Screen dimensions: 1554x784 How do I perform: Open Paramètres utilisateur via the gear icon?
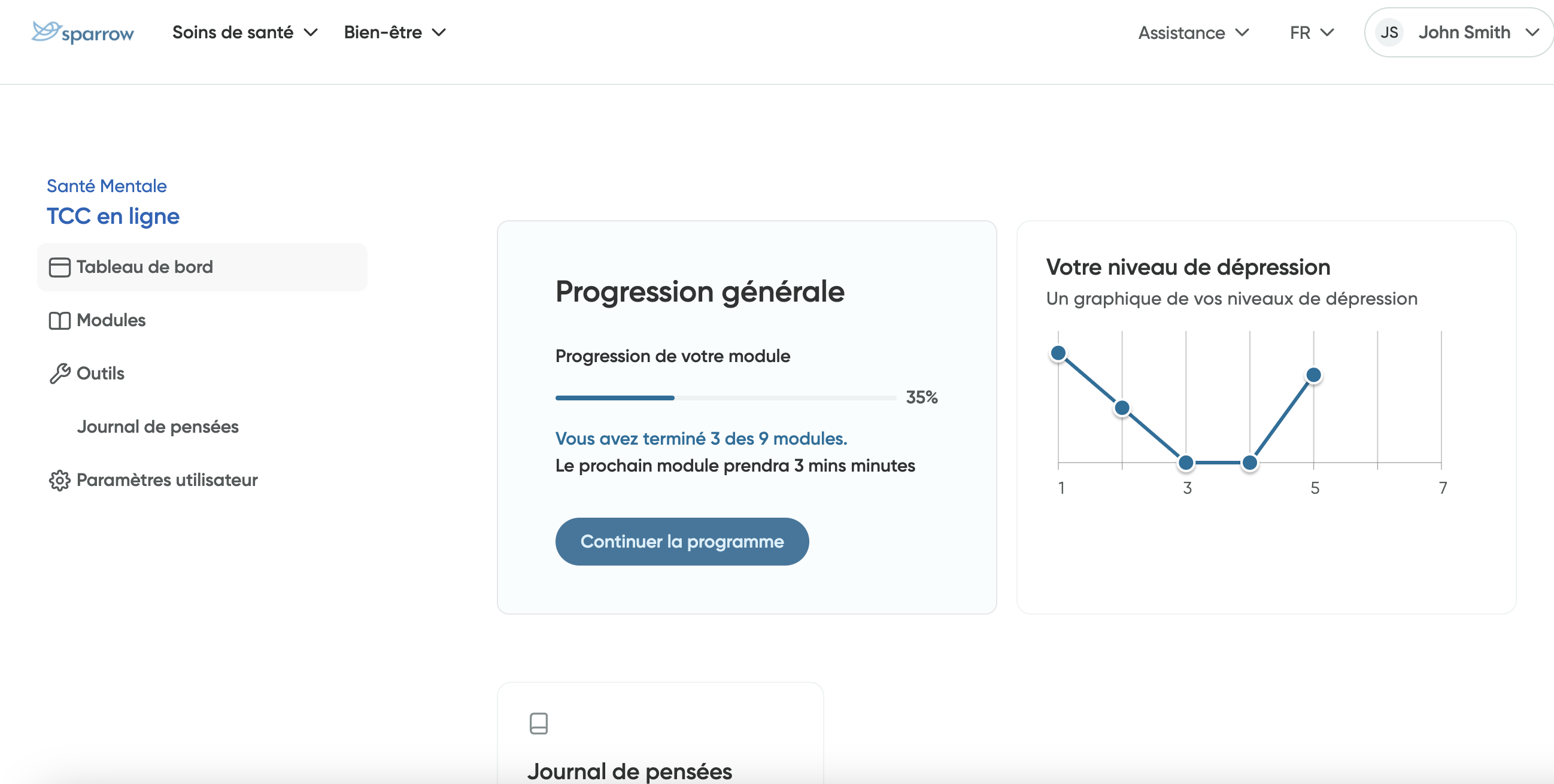click(59, 480)
